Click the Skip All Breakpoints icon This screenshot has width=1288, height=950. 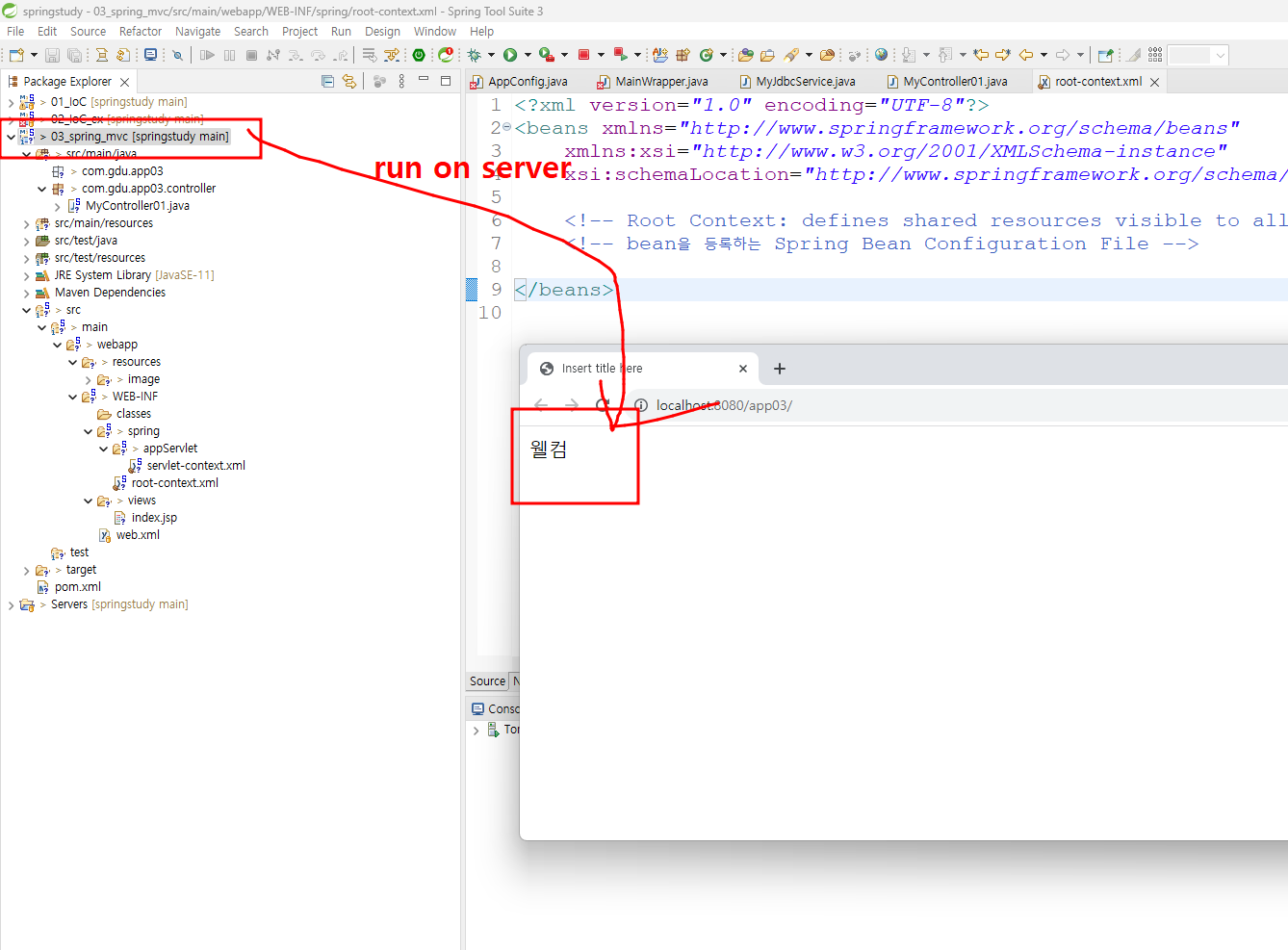coord(177,55)
